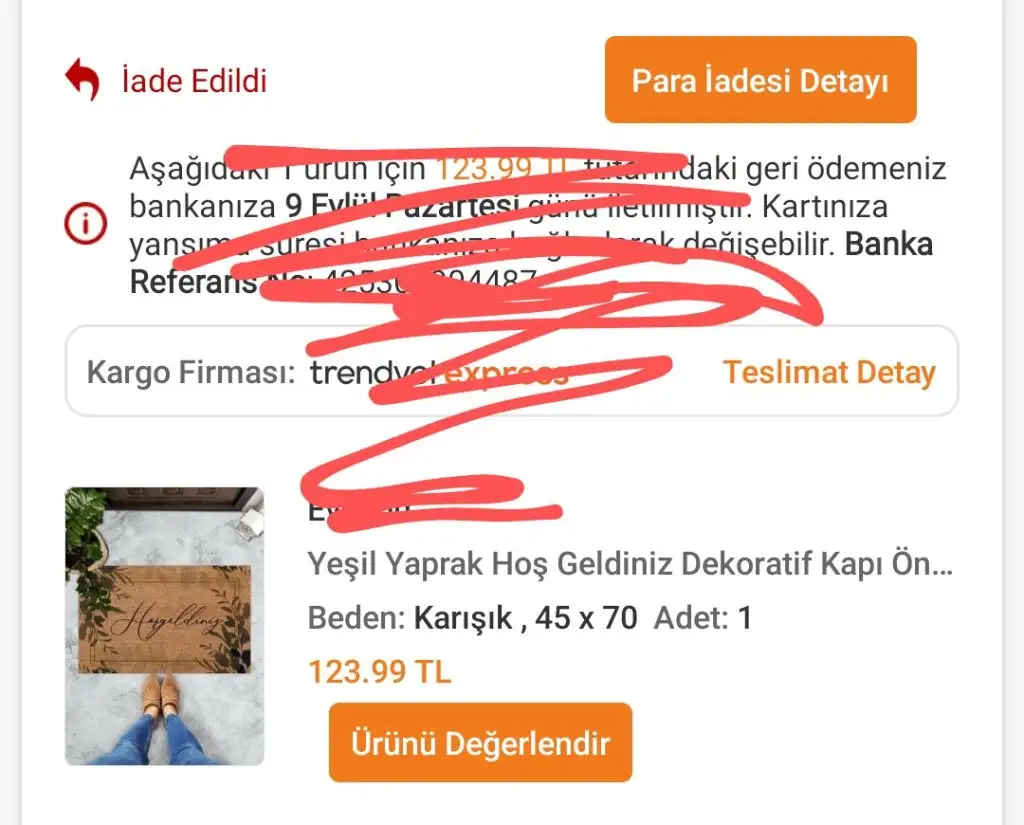Click the İade Edildi status label
1024x825 pixels.
[195, 81]
